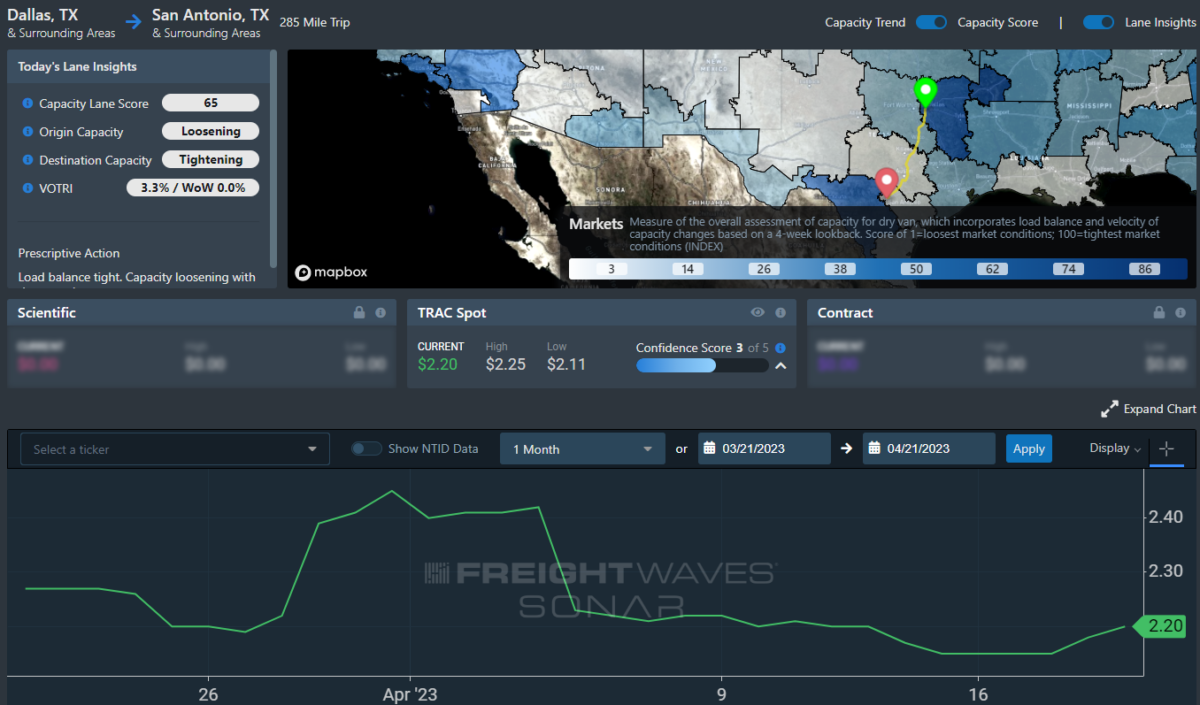Click legend swatch labeled 86
The image size is (1200, 705).
pos(1143,269)
